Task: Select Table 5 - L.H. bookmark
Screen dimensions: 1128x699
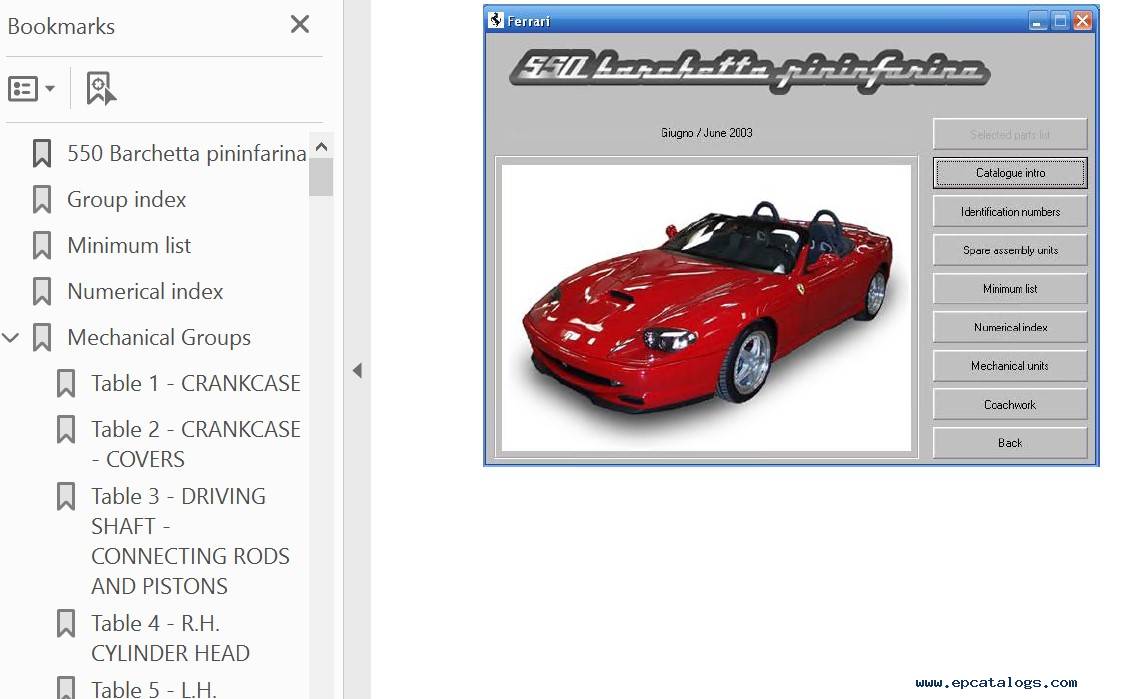Action: pyautogui.click(x=153, y=689)
